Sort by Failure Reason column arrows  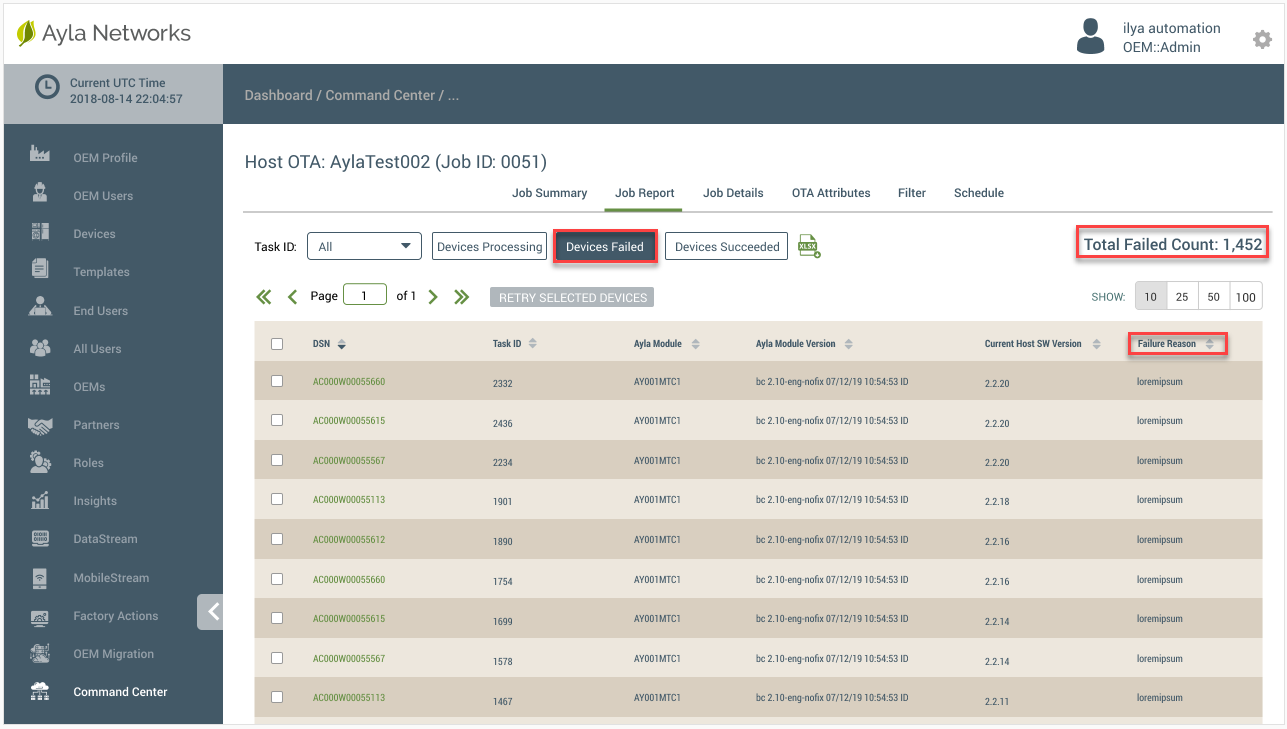coord(1209,344)
